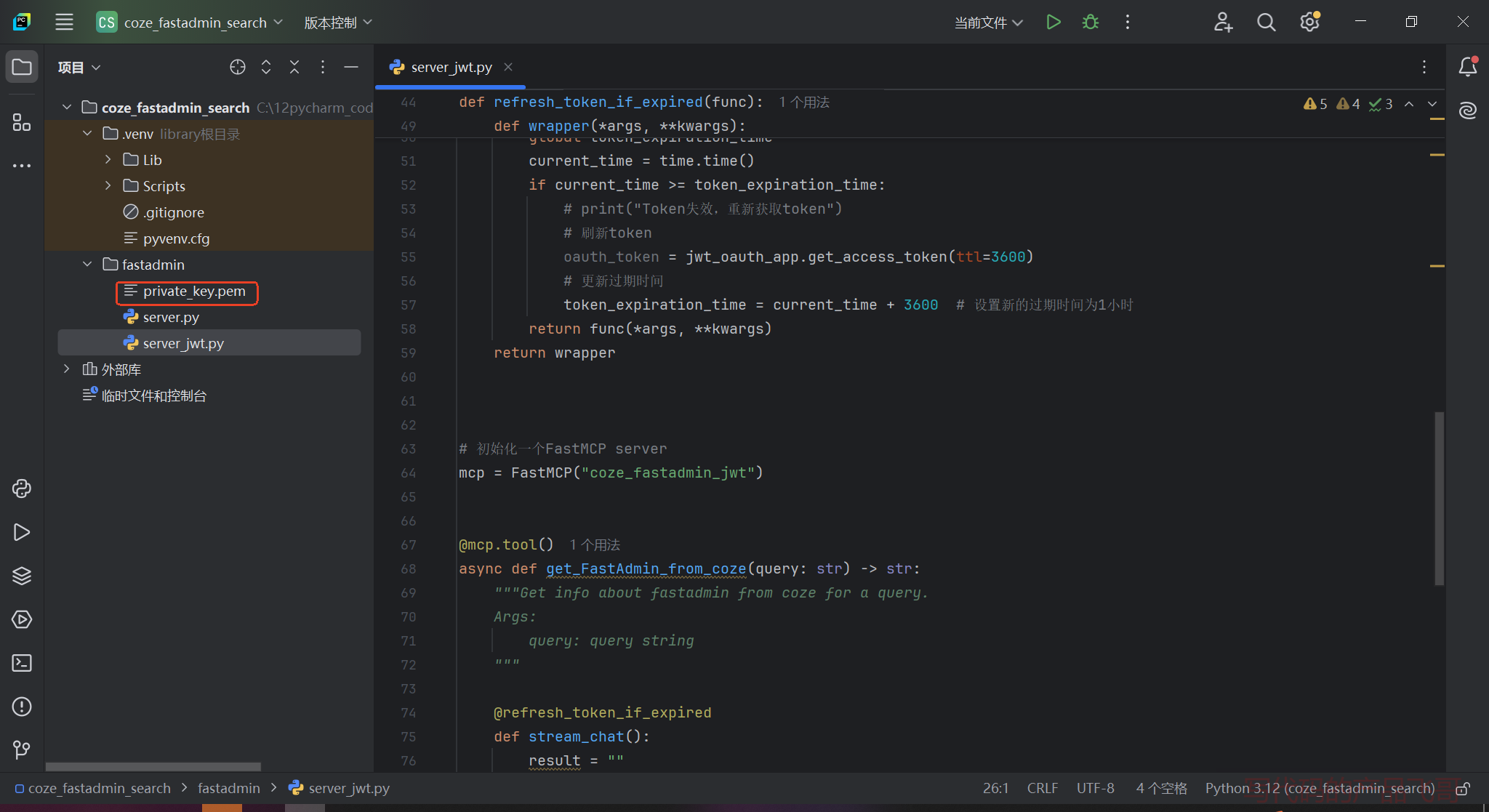Open IDE settings gear
This screenshot has height=812, width=1489.
1310,22
